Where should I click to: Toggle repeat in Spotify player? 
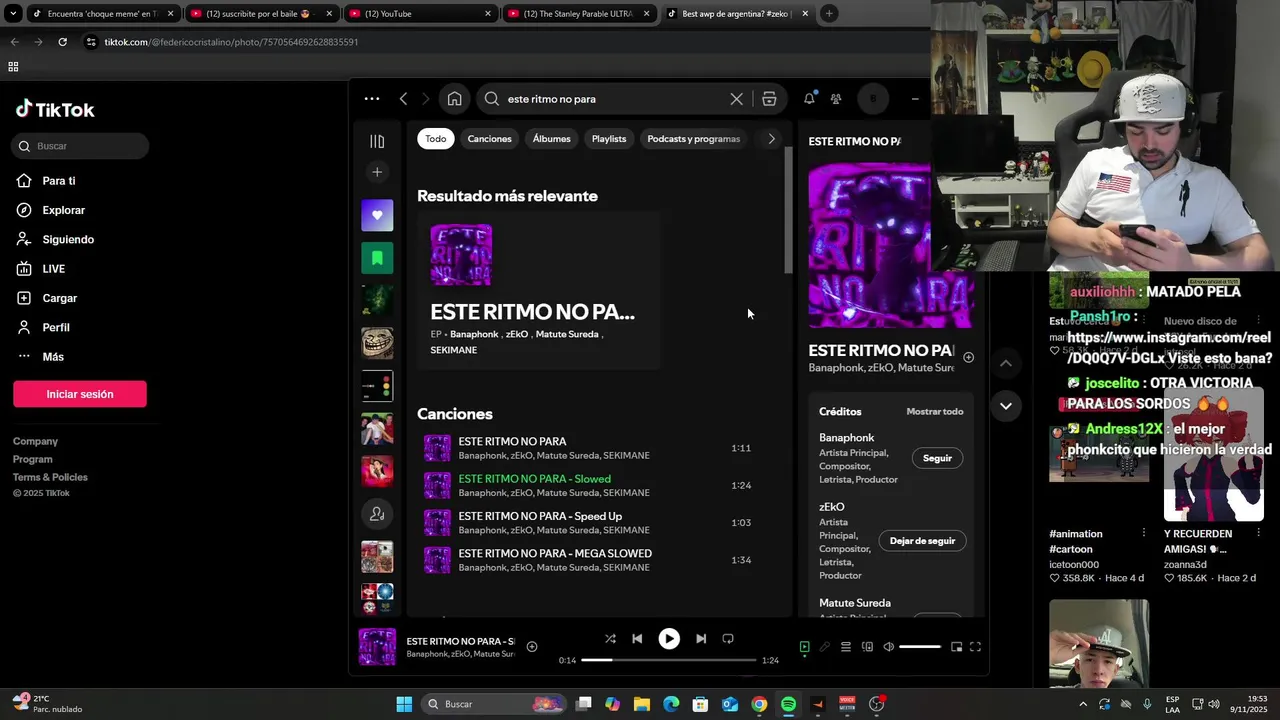pos(728,639)
